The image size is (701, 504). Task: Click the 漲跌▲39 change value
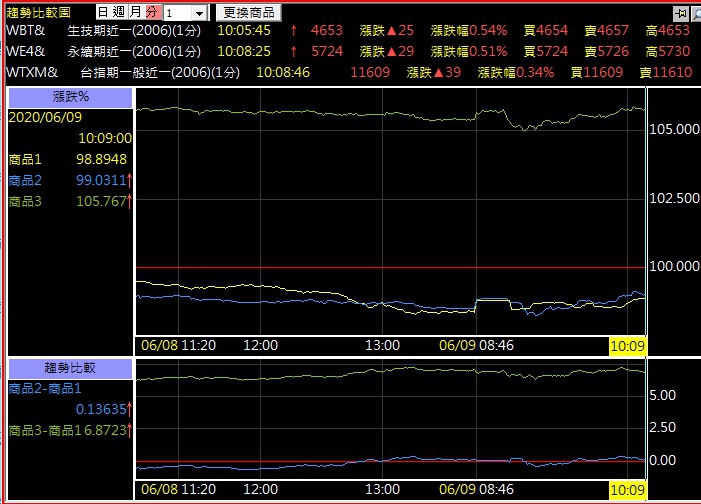click(x=434, y=72)
